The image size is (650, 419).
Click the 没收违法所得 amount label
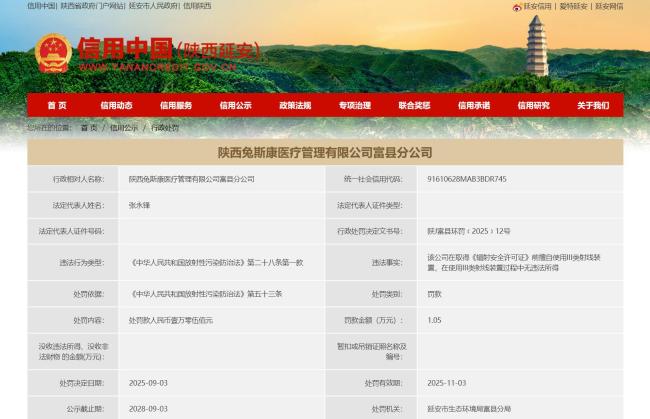73,351
